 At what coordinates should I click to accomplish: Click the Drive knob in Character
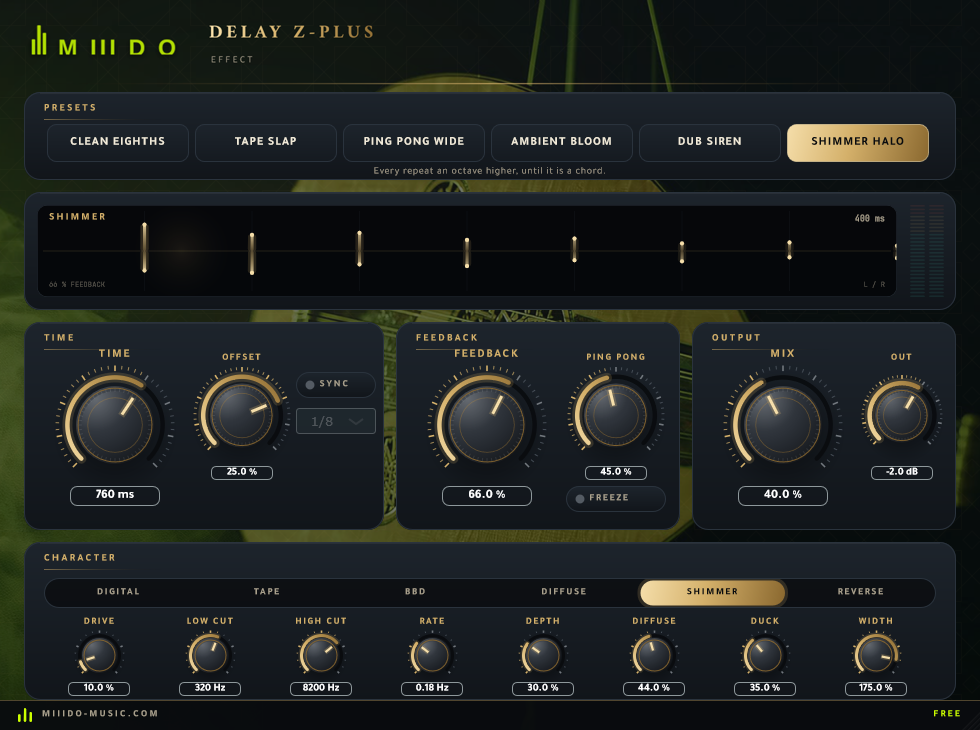[99, 655]
